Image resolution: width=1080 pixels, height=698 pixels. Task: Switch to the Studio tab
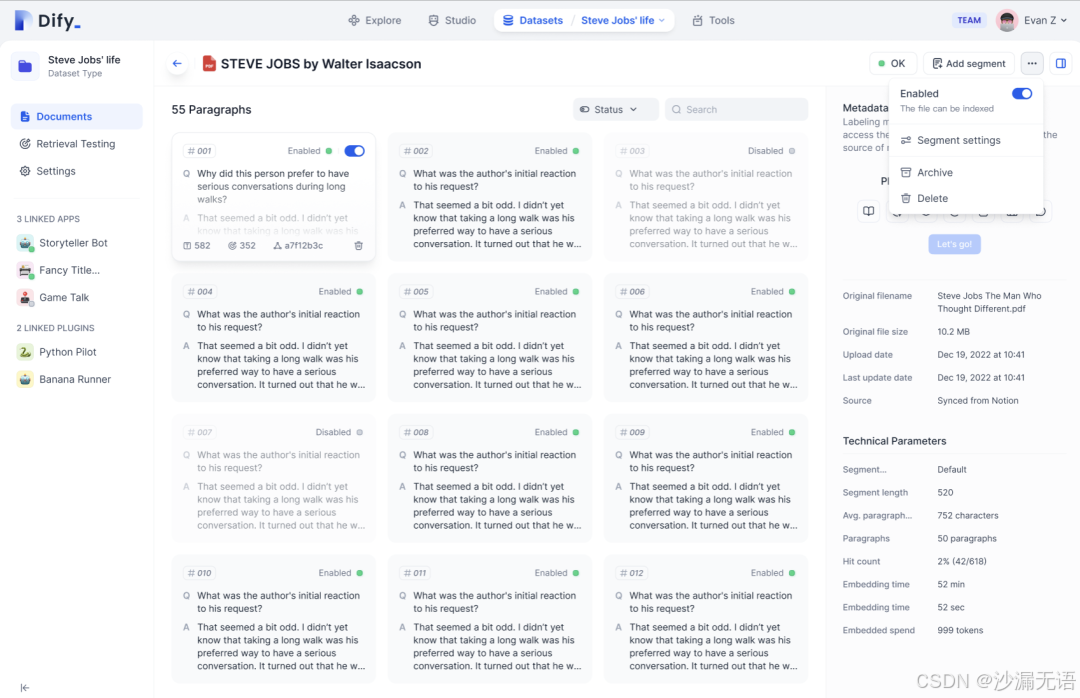point(452,21)
